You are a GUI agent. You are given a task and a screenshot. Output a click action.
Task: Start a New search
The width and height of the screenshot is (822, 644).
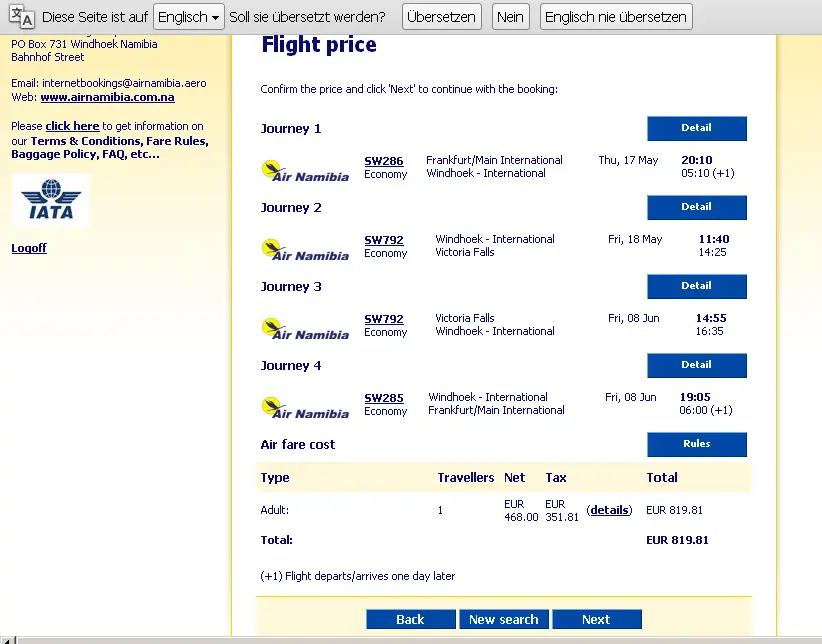[504, 619]
